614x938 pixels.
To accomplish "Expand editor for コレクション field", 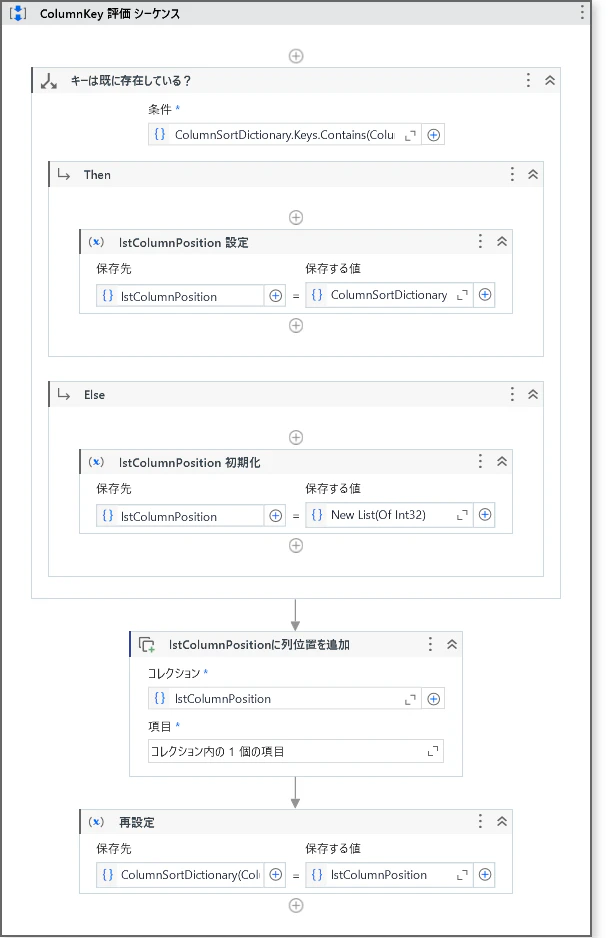I will (x=410, y=699).
